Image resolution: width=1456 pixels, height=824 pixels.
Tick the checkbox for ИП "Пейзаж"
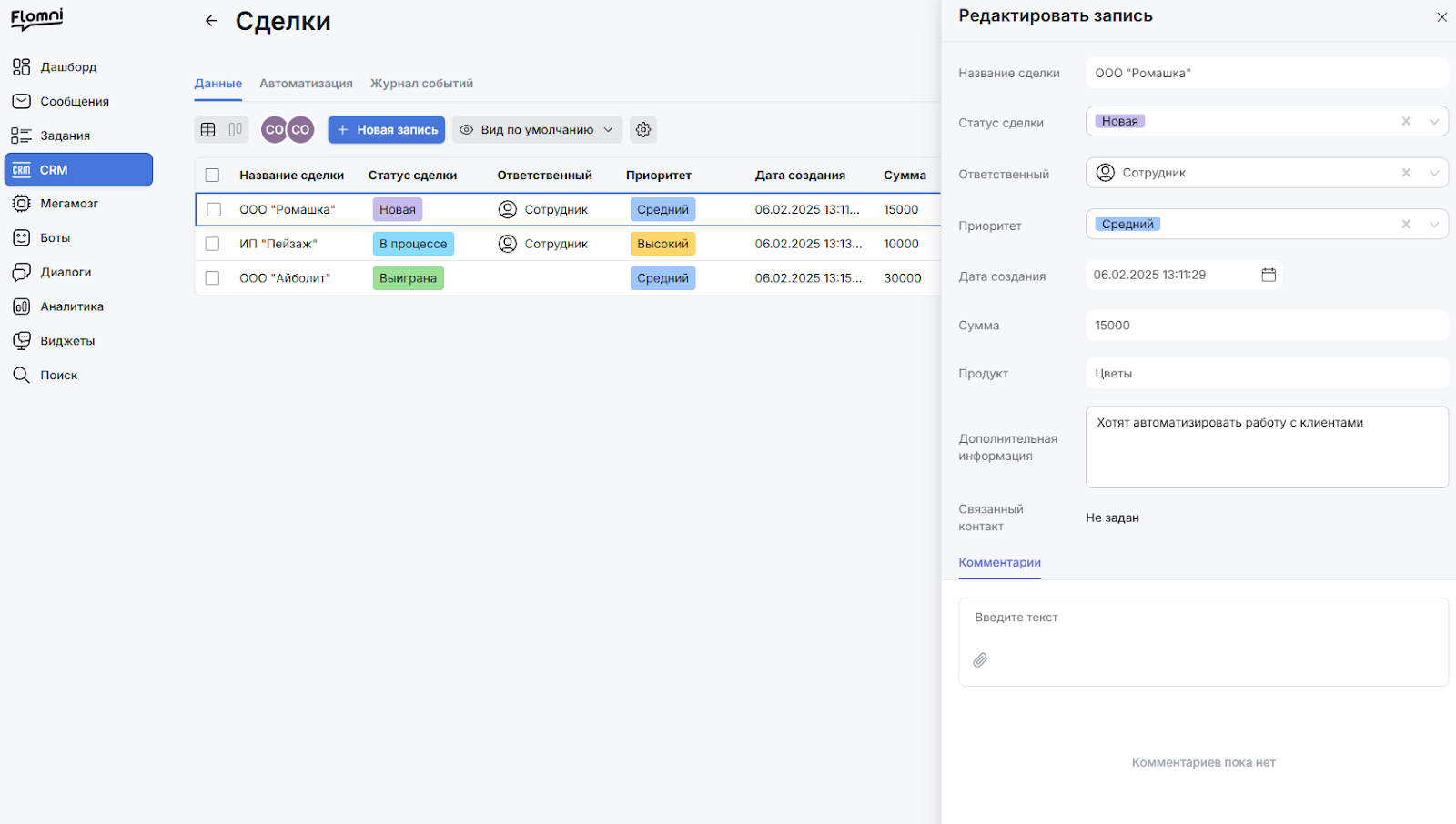pos(212,244)
